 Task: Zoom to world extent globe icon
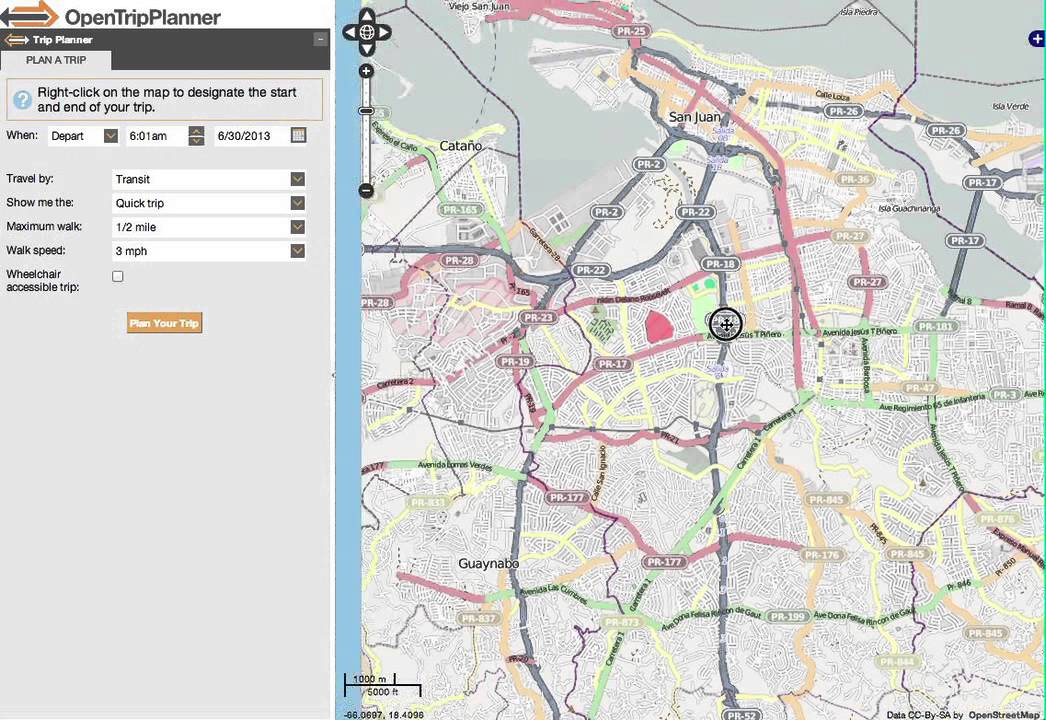click(x=367, y=32)
